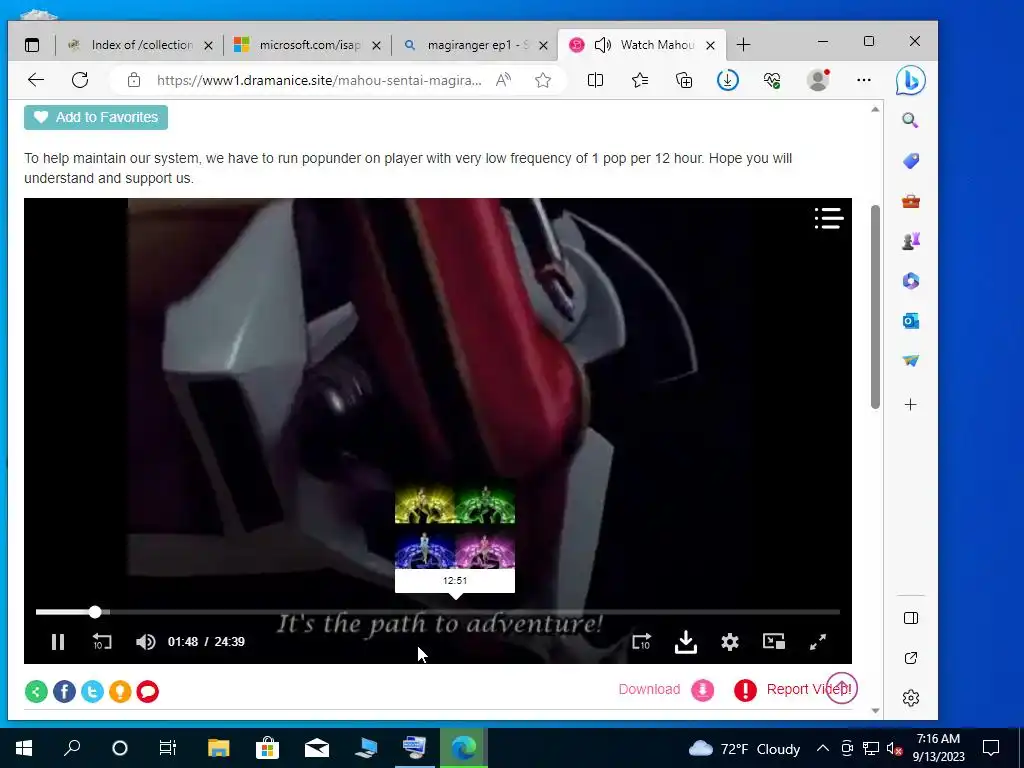Click the scrollbar down arrow
The image size is (1024, 768).
[875, 711]
